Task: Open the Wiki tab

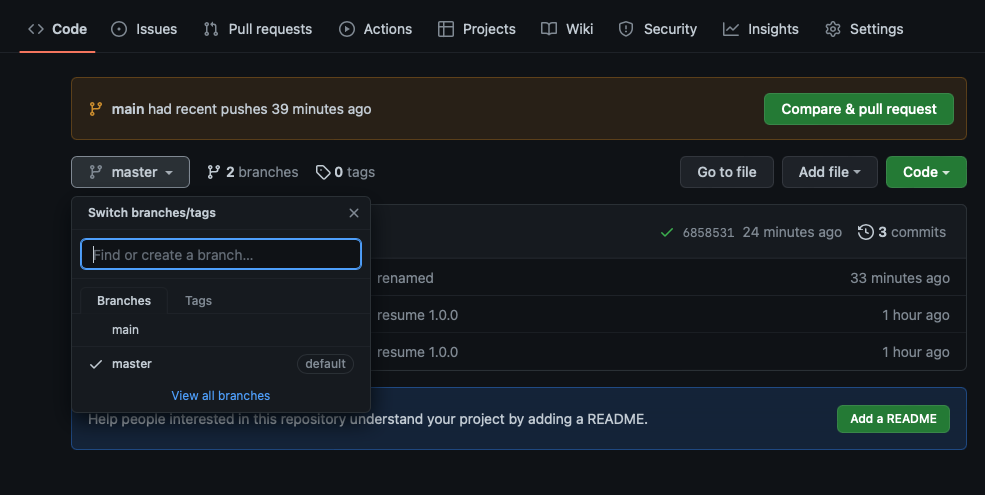Action: point(567,29)
